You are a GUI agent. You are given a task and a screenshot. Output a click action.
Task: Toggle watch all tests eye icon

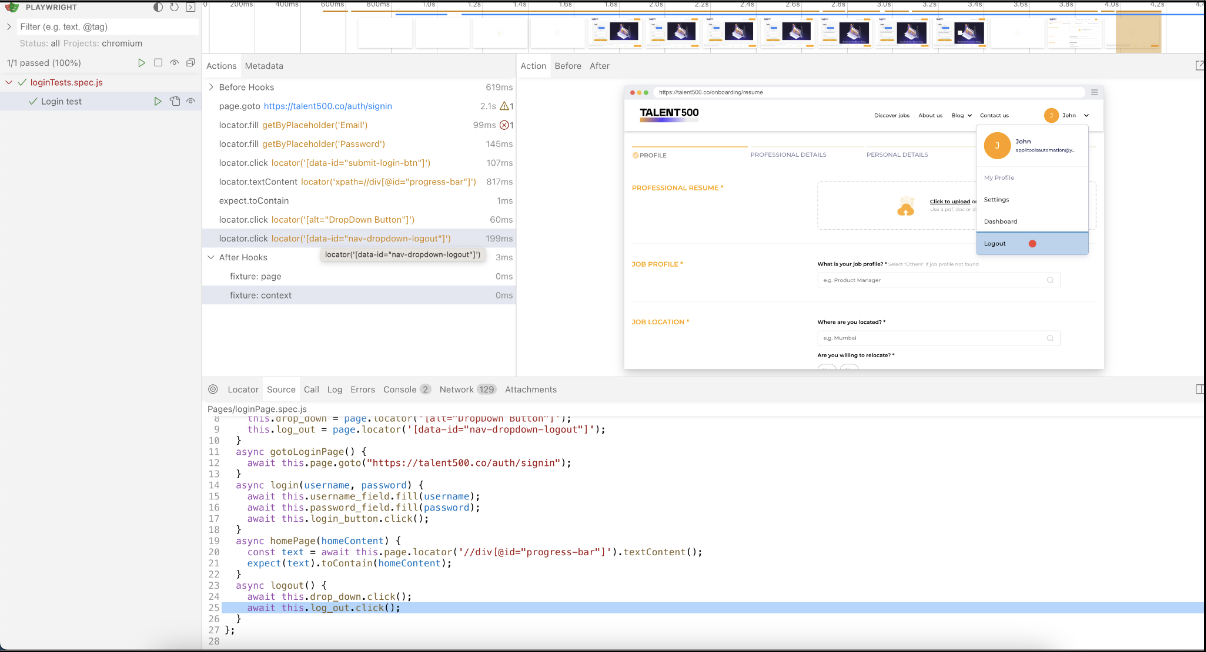[174, 63]
